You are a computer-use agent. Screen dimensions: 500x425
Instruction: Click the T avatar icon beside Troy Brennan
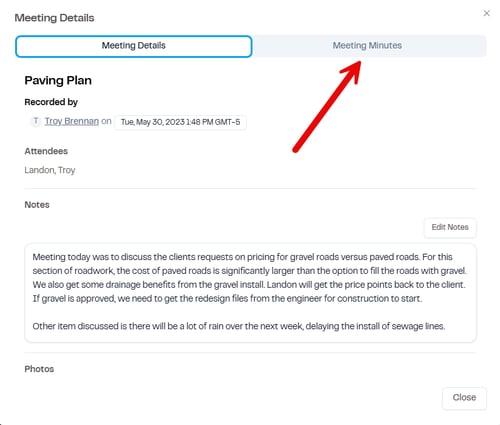point(36,121)
